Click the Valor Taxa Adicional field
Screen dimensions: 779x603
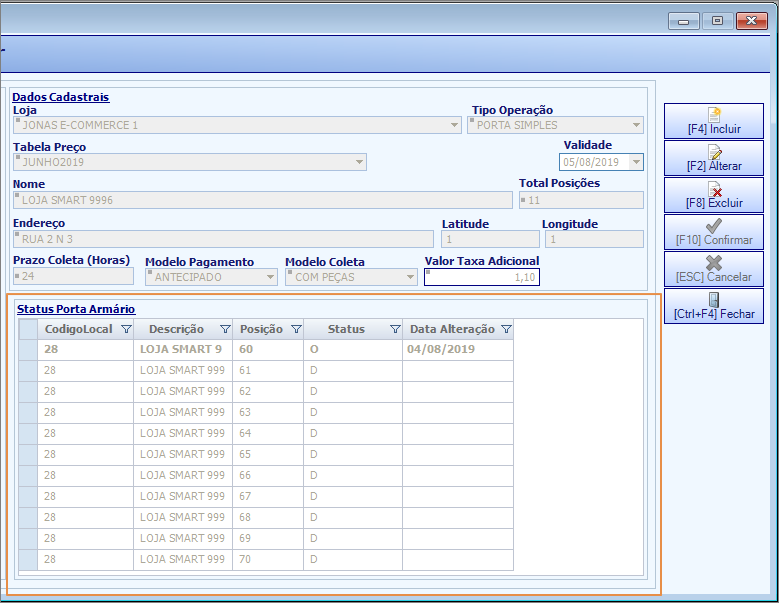481,277
